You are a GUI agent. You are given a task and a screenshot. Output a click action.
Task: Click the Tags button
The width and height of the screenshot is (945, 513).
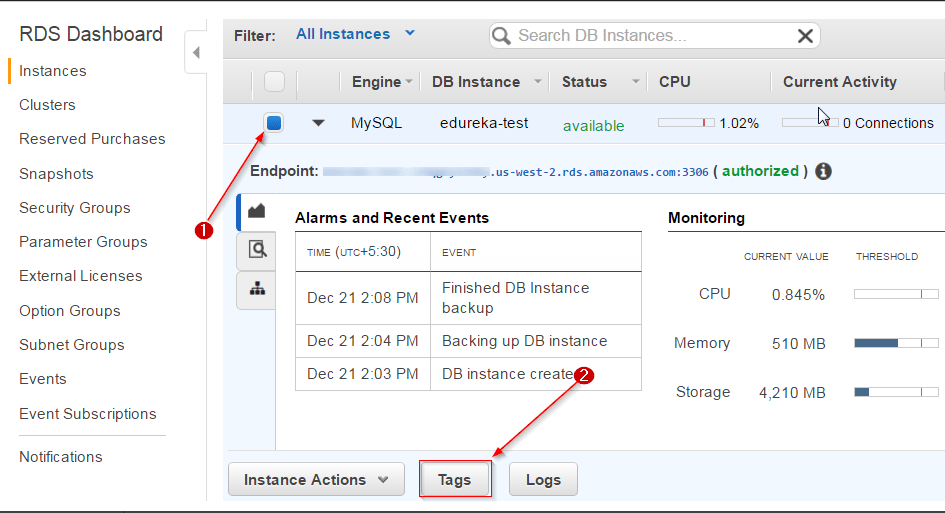454,479
